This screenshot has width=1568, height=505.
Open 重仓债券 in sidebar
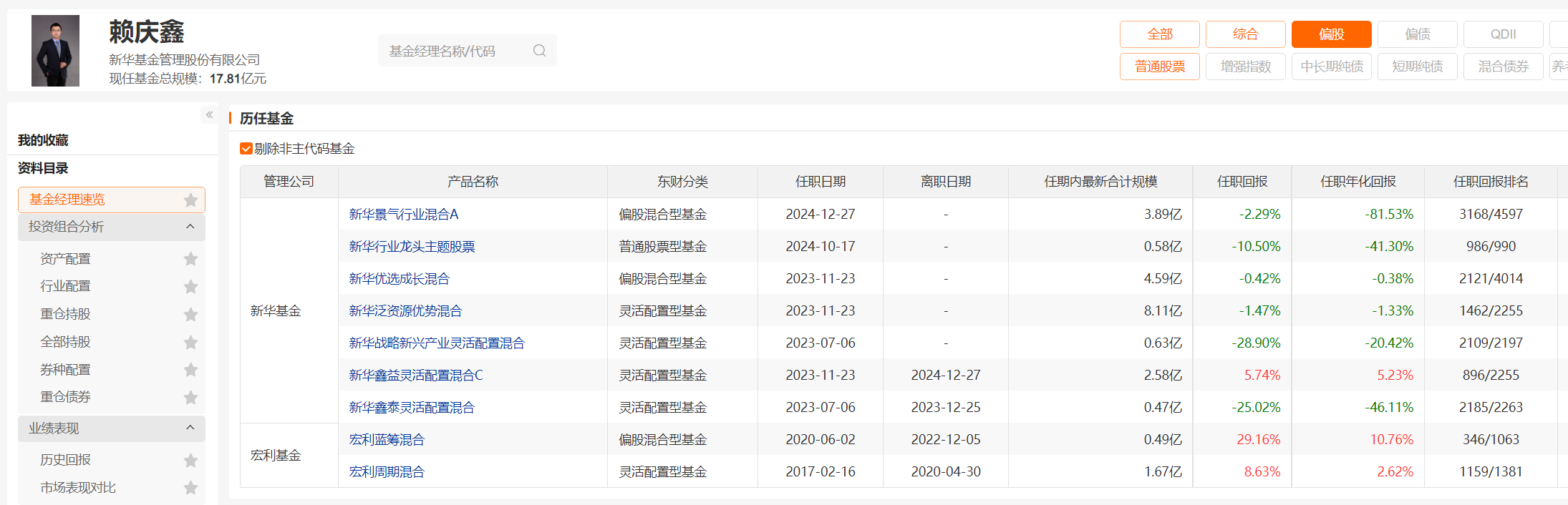pos(65,397)
